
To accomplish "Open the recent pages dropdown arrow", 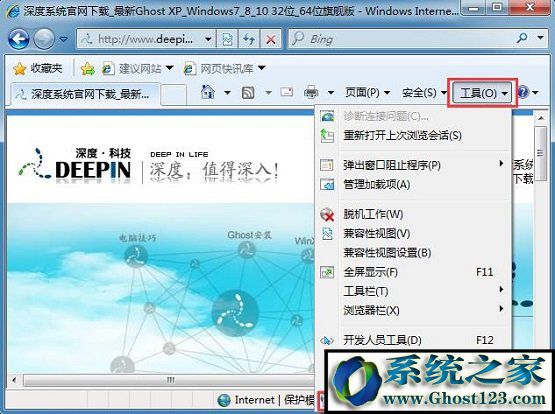I will click(x=64, y=39).
